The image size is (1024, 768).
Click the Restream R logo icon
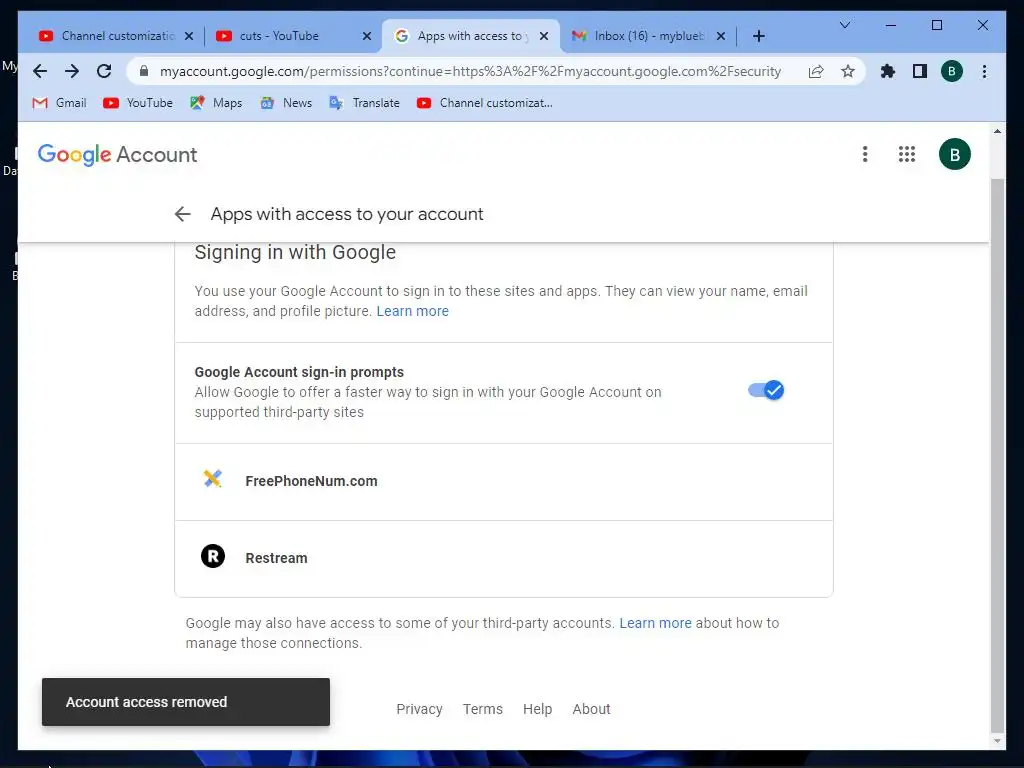point(212,556)
